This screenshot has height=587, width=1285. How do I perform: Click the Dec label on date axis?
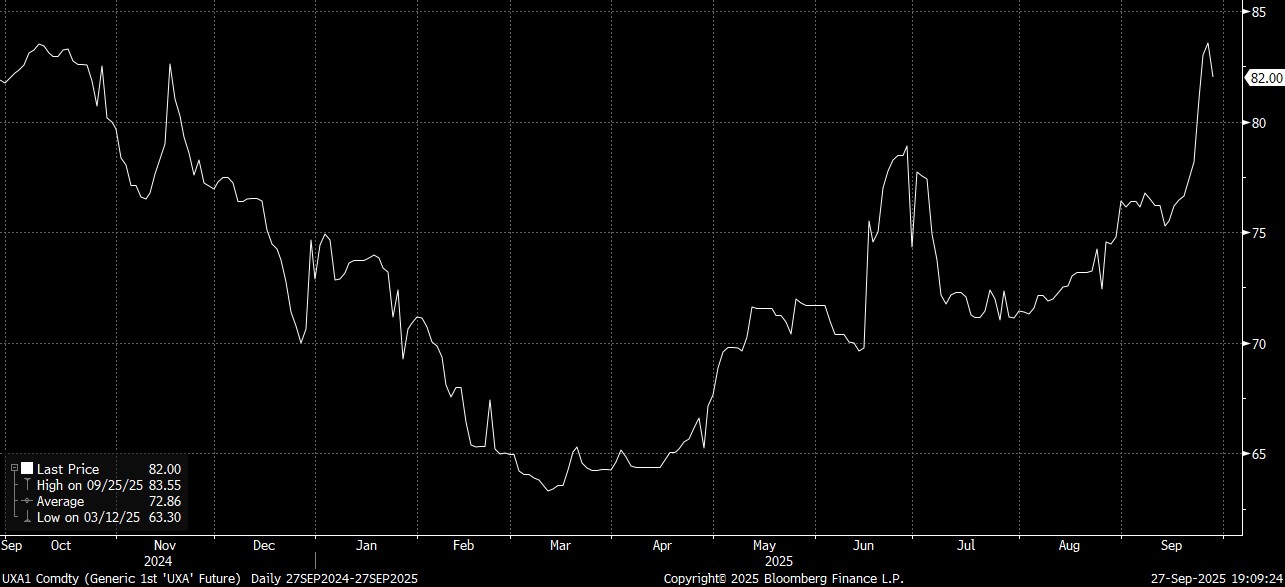coord(264,546)
